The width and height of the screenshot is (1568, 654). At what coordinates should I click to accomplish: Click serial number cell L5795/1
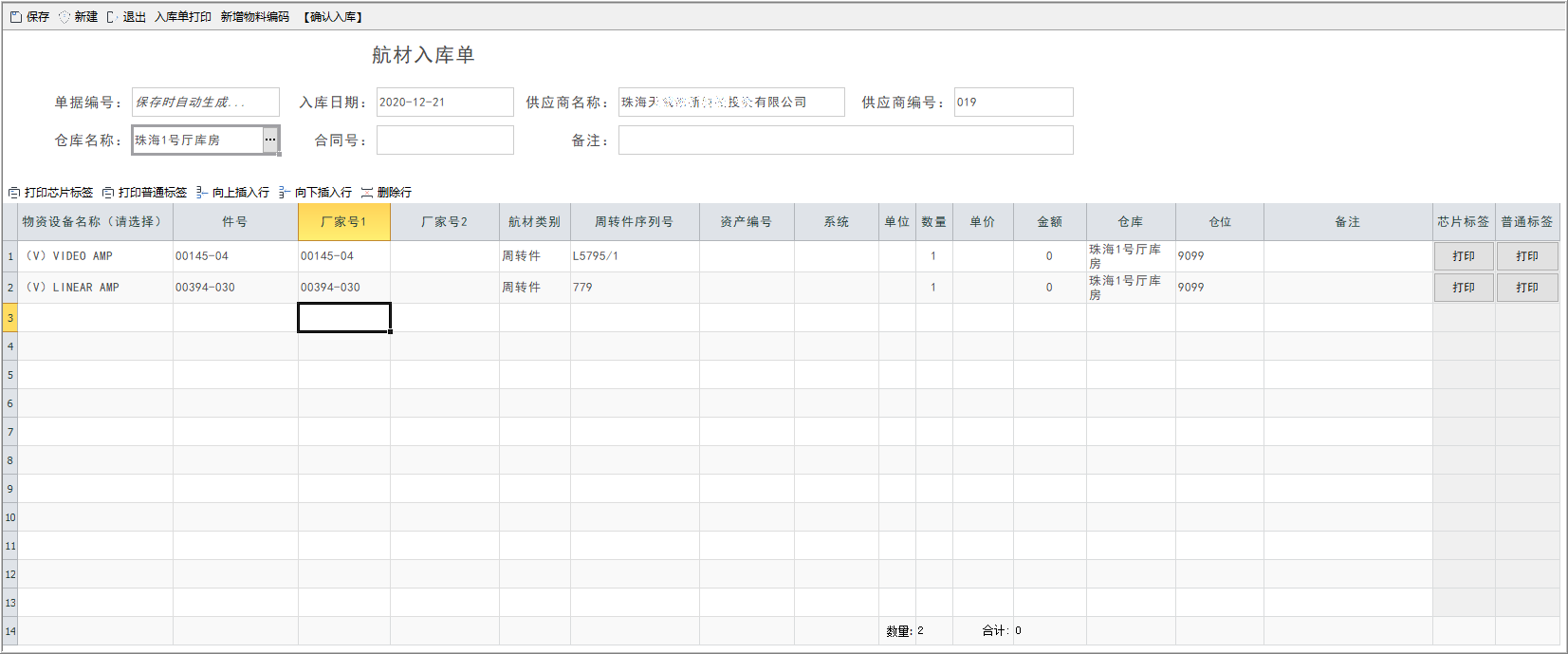click(635, 256)
